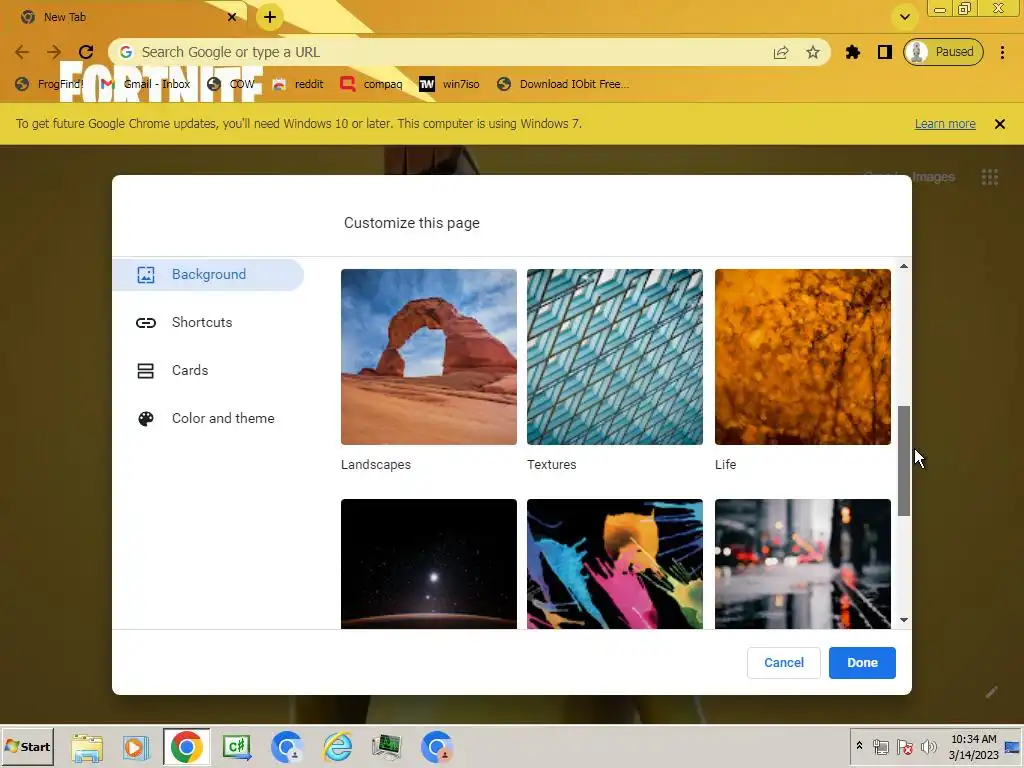Screen dimensions: 1024x768
Task: Open the win7iso bookmark
Action: tap(449, 84)
